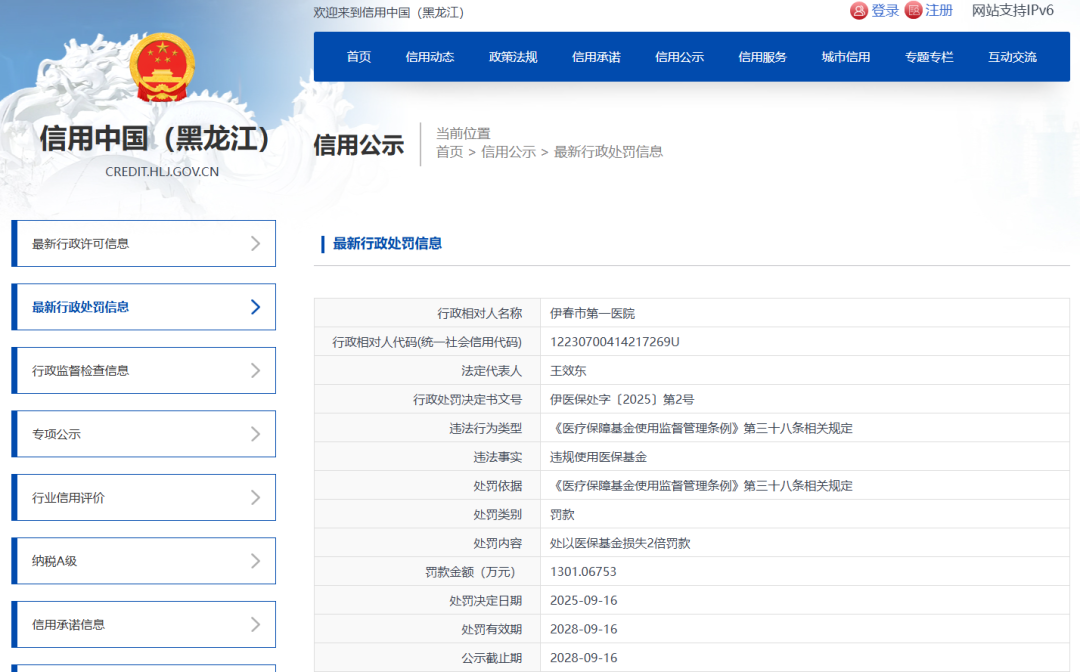Click the 登录 user icon
Viewport: 1080px width, 672px height.
coord(858,10)
